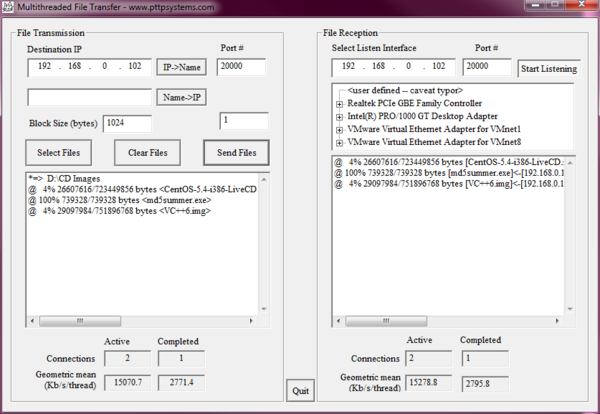Quit the file transfer application

click(x=300, y=390)
